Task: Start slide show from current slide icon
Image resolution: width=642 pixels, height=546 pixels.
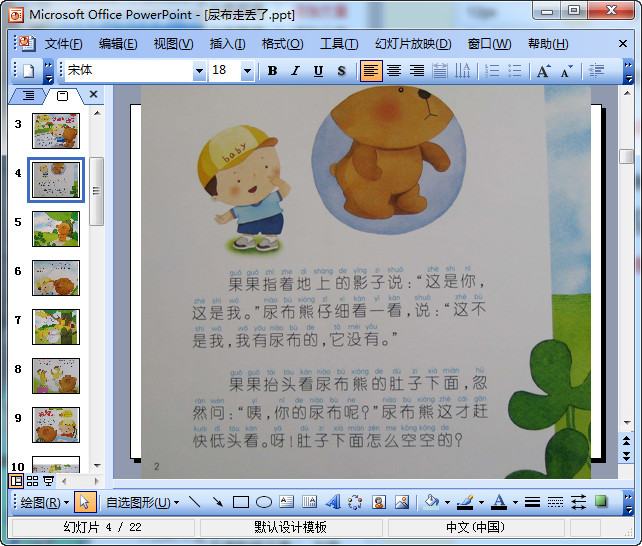Action: coord(48,481)
